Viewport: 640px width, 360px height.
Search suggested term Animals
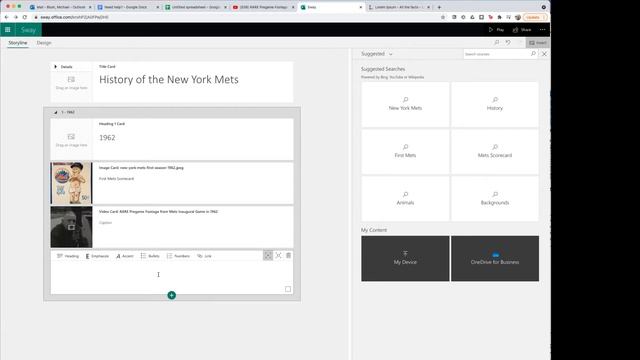[x=405, y=199]
